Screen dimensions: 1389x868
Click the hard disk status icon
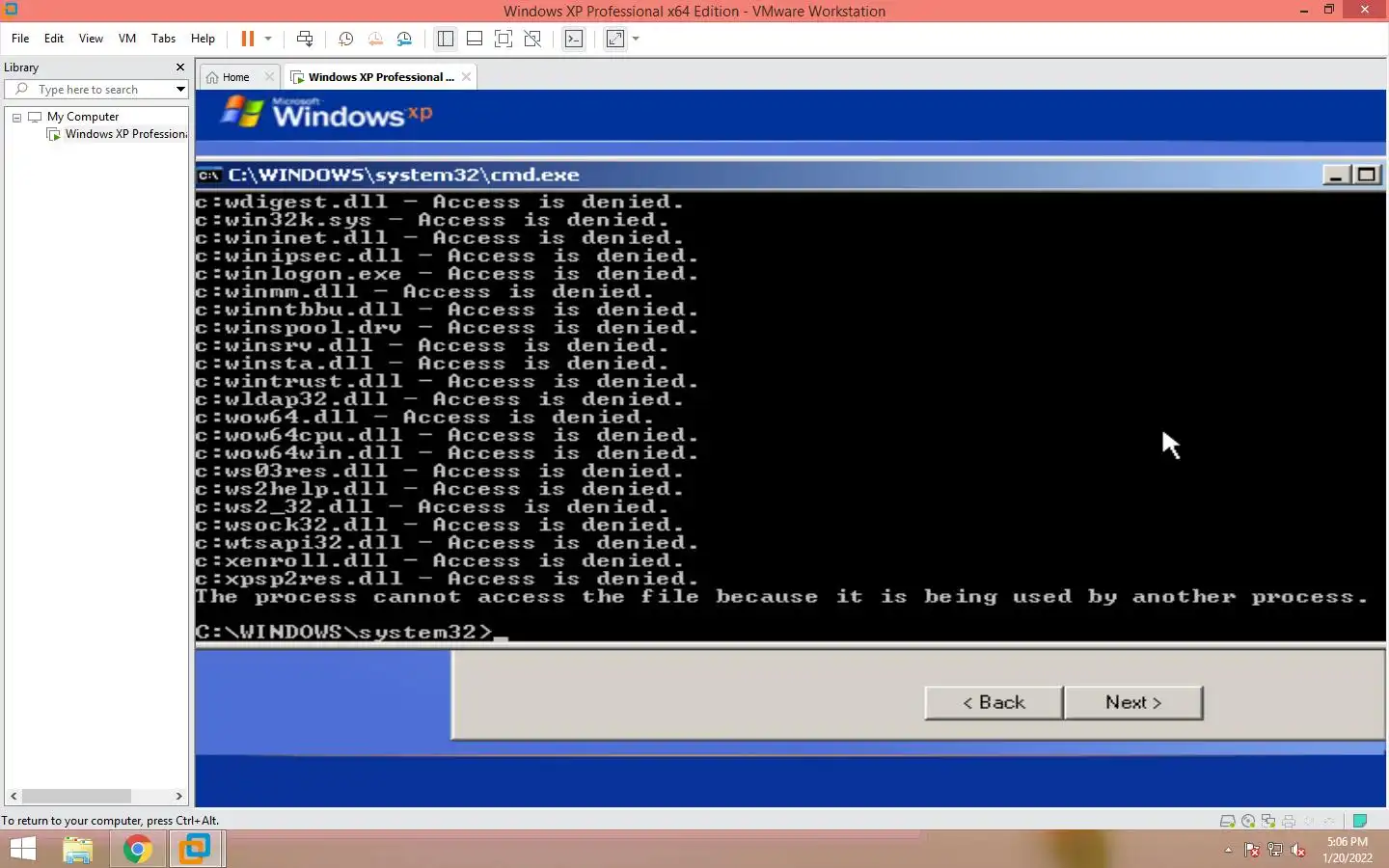1228,822
